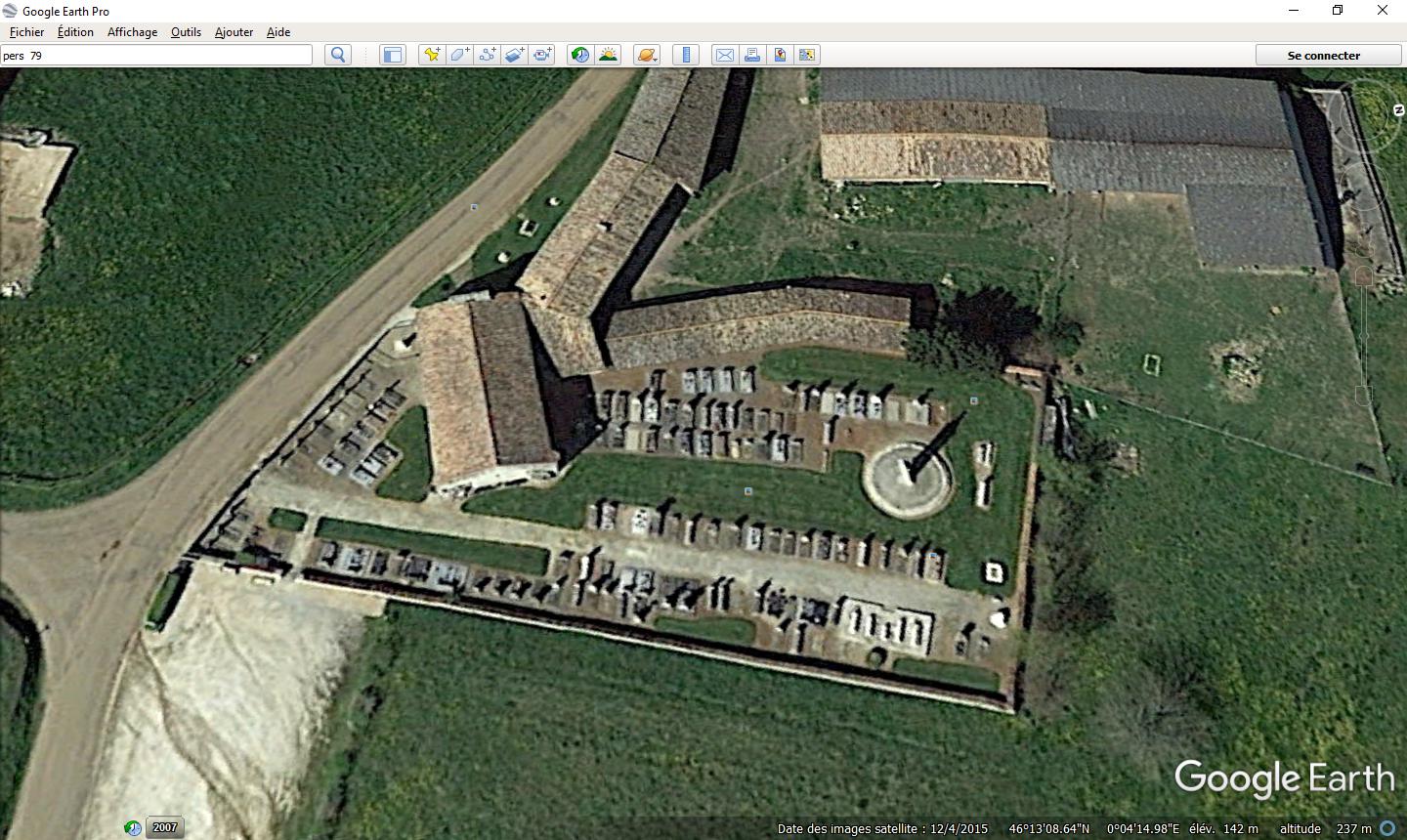The height and width of the screenshot is (840, 1407).
Task: Toggle historical imagery clock in toolbar
Action: coord(580,55)
